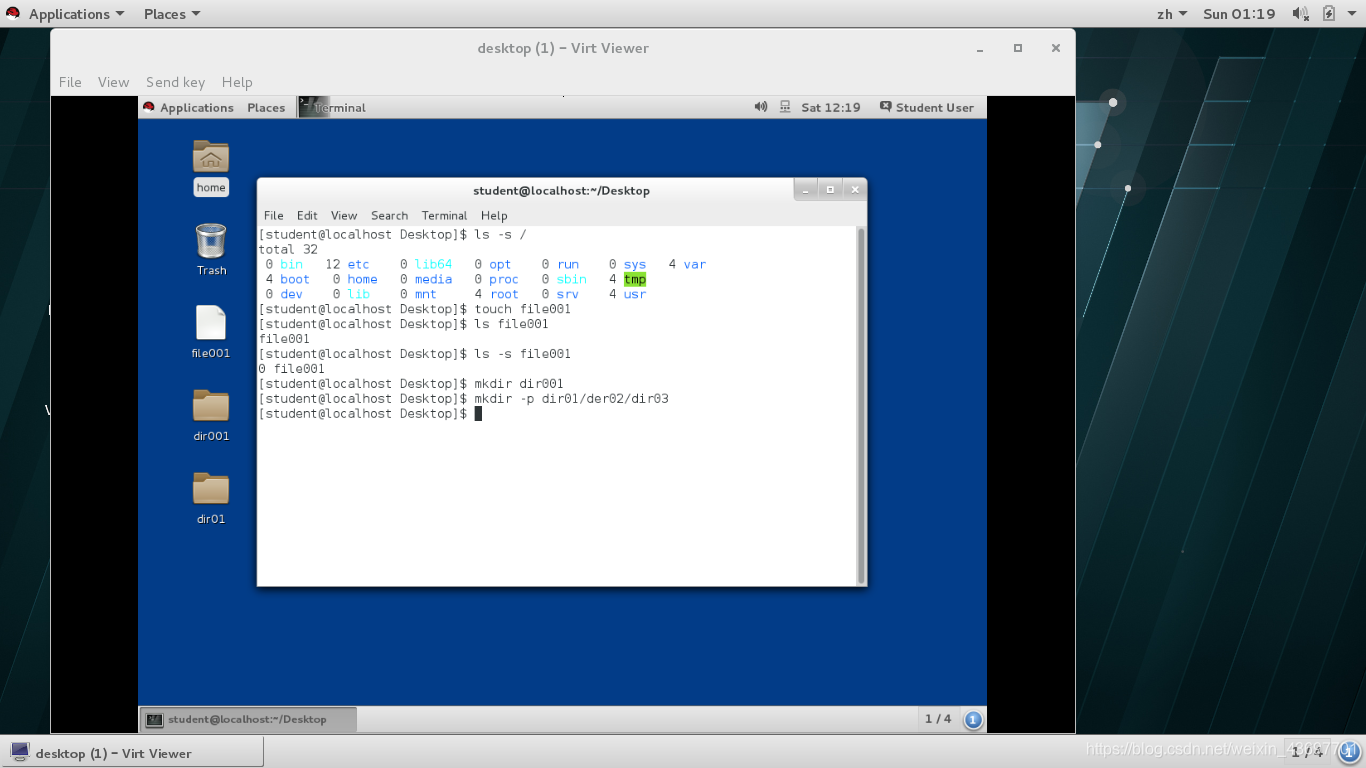Viewport: 1366px width, 768px height.
Task: Close the terminal window
Action: (x=854, y=189)
